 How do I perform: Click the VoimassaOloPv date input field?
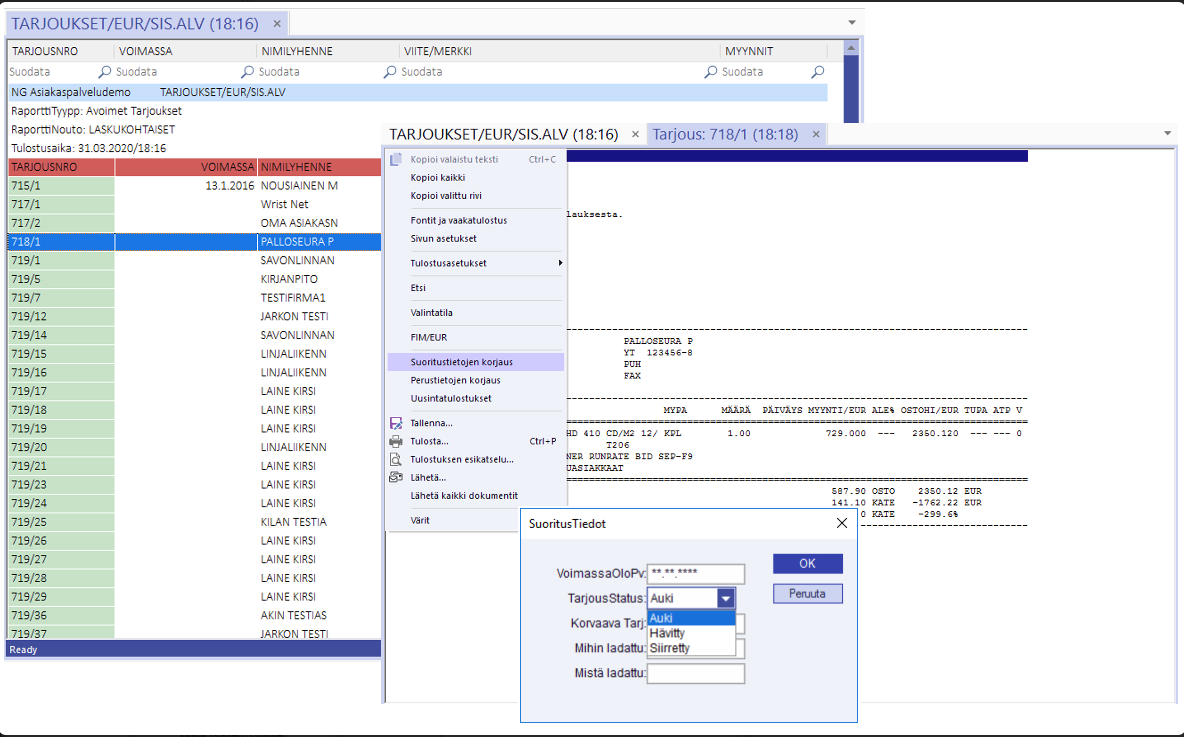tap(696, 574)
